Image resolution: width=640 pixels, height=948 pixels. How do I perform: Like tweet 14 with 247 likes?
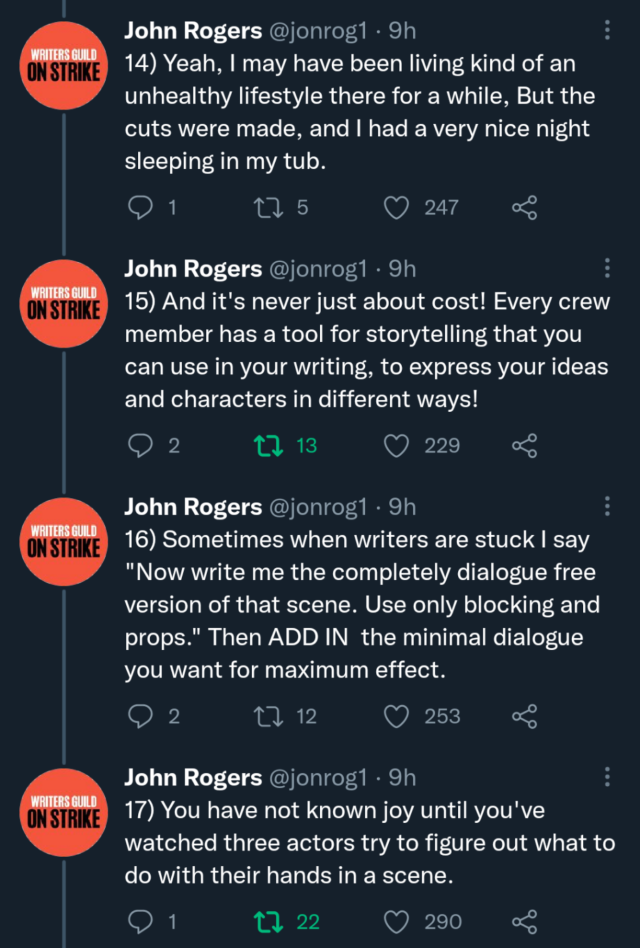(x=397, y=208)
